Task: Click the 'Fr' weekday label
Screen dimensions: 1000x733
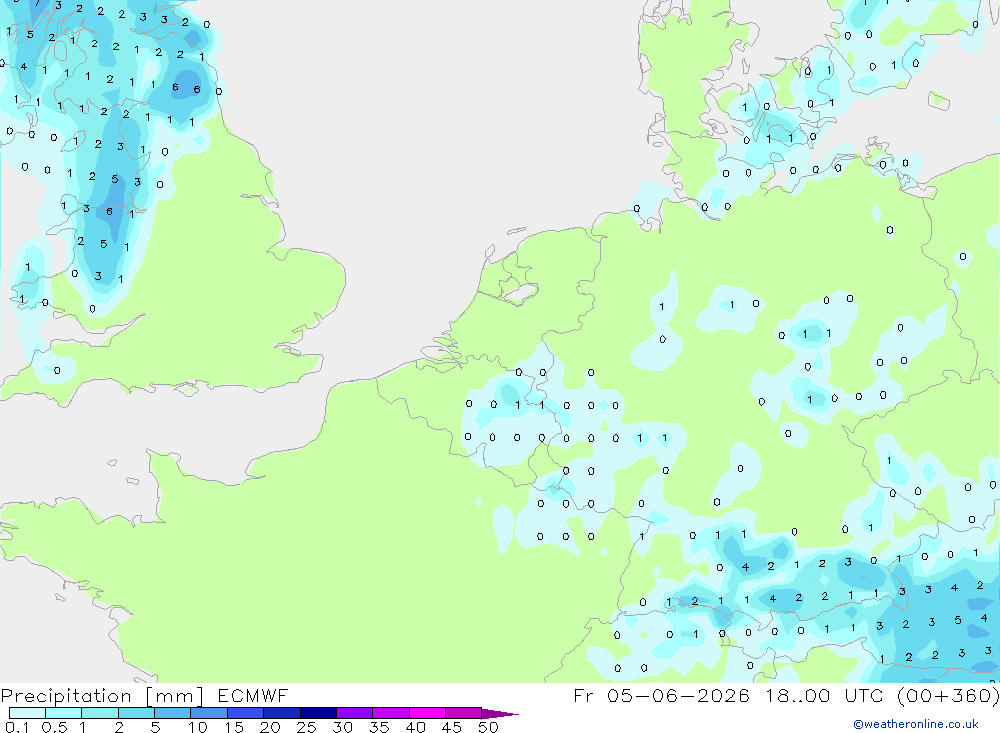Action: coord(583,695)
